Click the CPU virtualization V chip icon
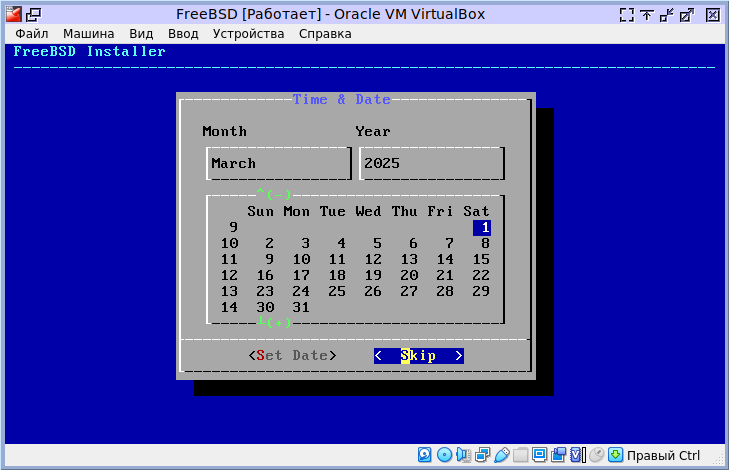Screen dimensions: 729x470 (577, 455)
